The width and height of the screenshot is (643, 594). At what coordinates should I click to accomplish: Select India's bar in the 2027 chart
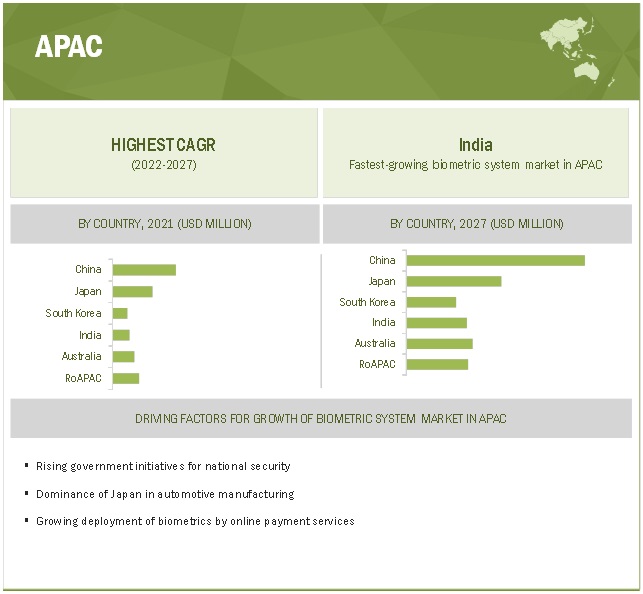[x=436, y=322]
